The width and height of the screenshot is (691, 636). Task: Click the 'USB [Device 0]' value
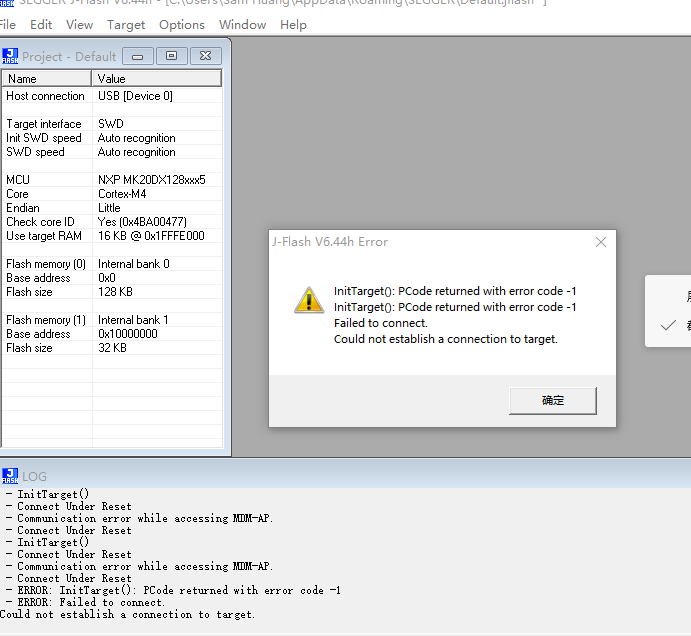click(135, 96)
